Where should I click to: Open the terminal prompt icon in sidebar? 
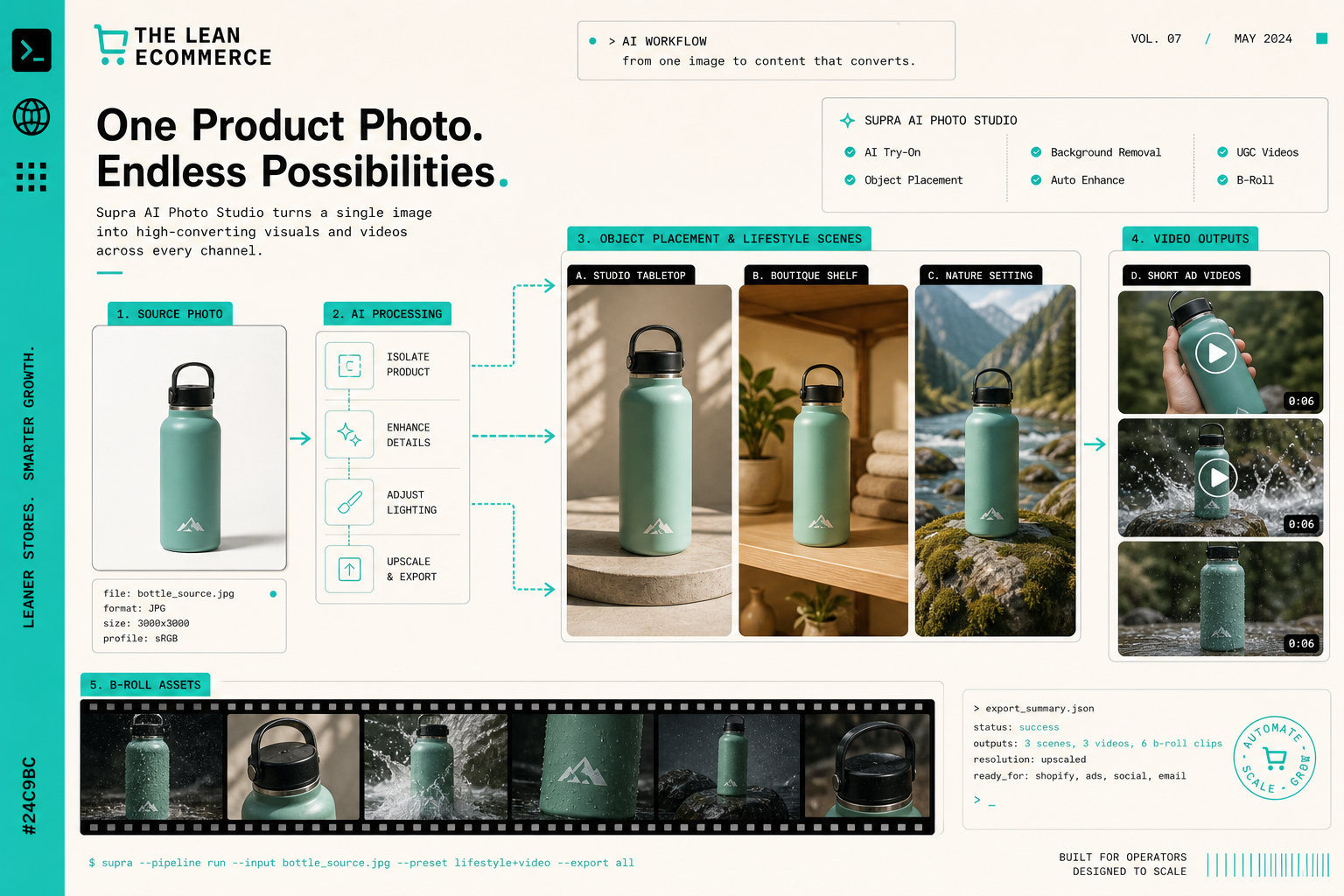coord(31,50)
